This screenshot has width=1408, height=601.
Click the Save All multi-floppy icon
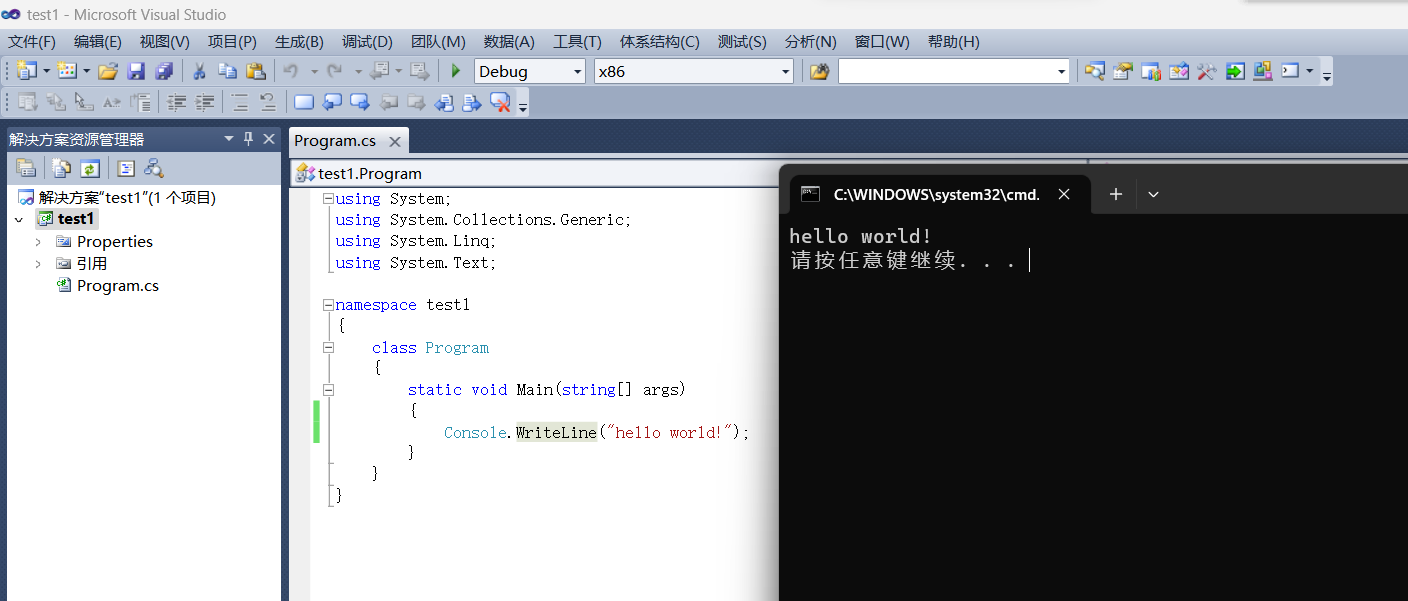164,71
